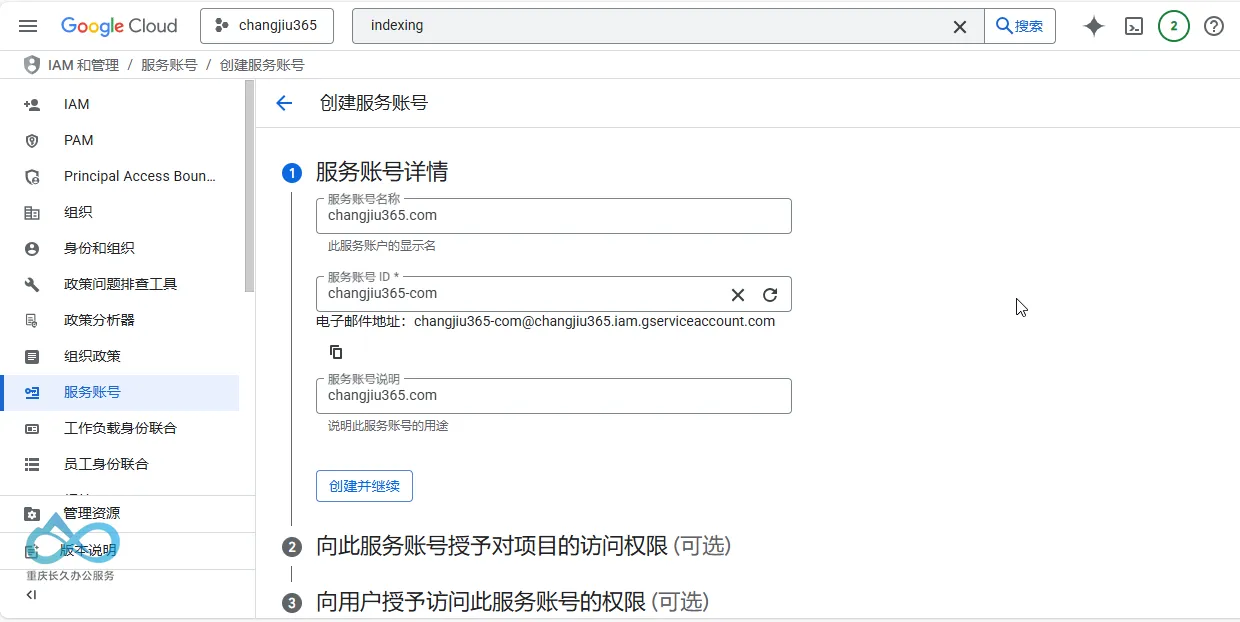The width and height of the screenshot is (1240, 622).
Task: Open 政策分析器 in the sidebar
Action: point(120,320)
